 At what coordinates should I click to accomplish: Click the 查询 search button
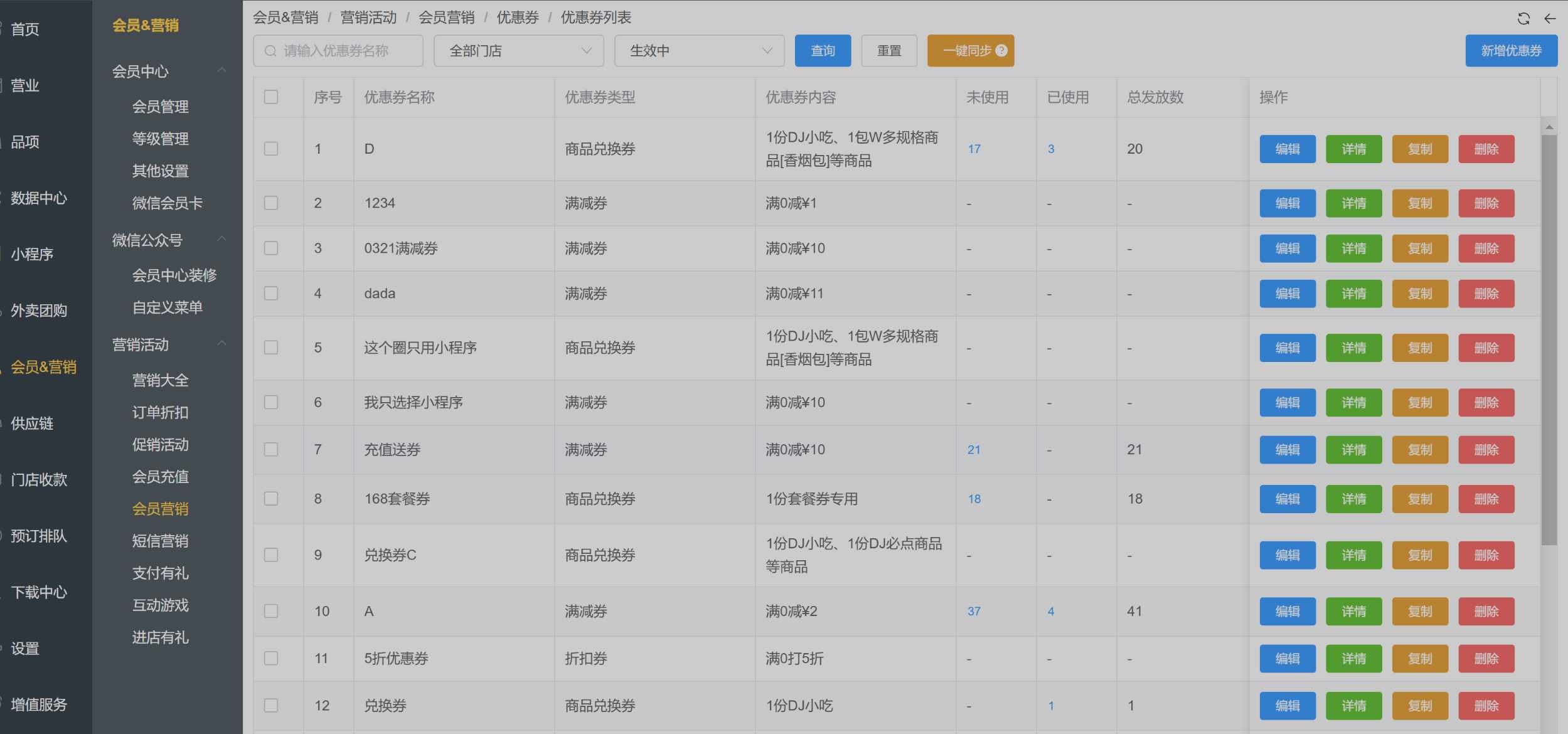pos(823,51)
